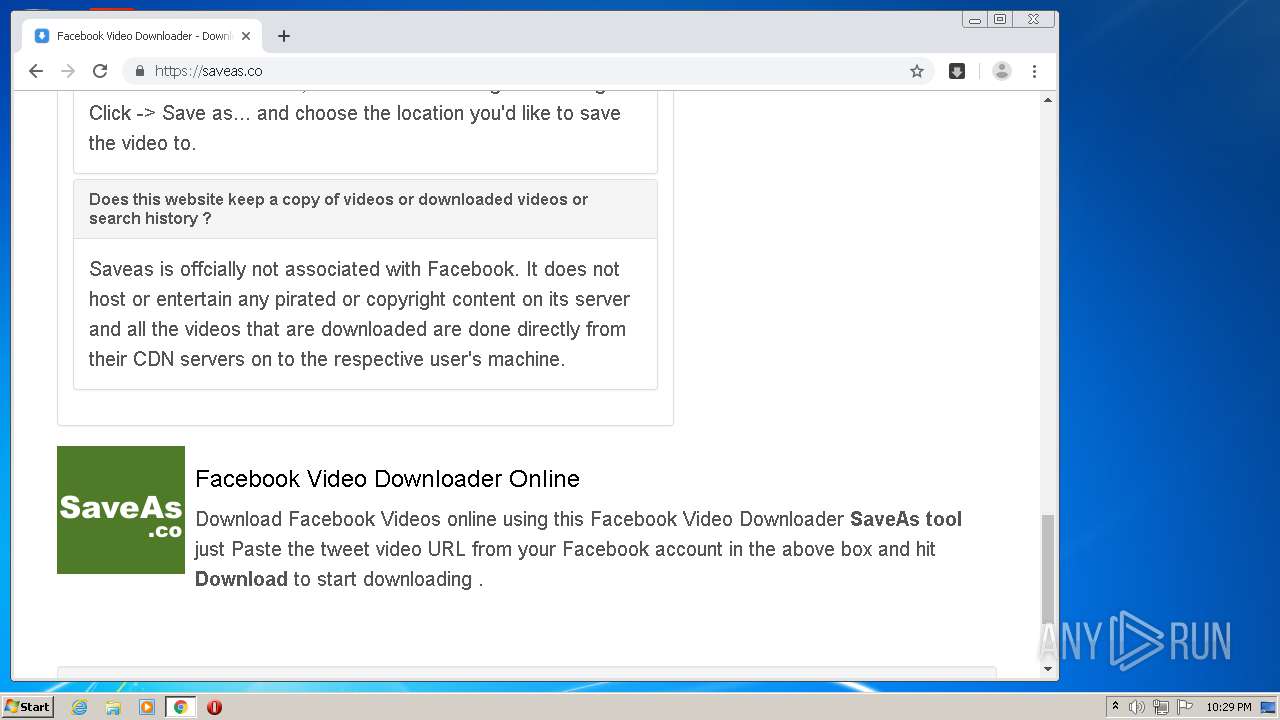Open the downloader extension icon
The image size is (1280, 720).
coord(957,71)
